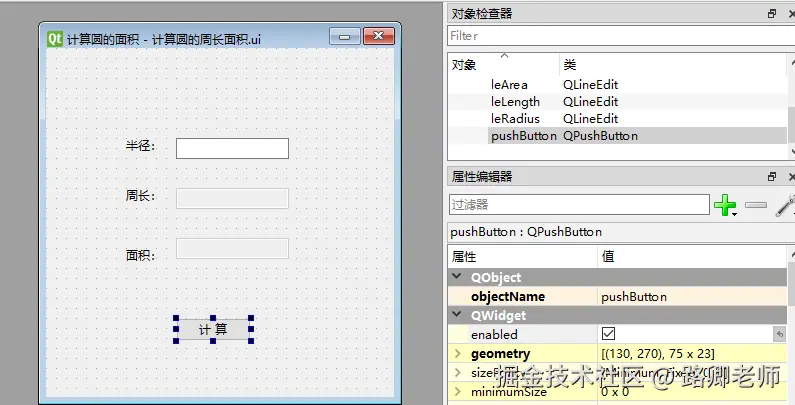
Task: Click the enabled property name
Action: click(494, 335)
